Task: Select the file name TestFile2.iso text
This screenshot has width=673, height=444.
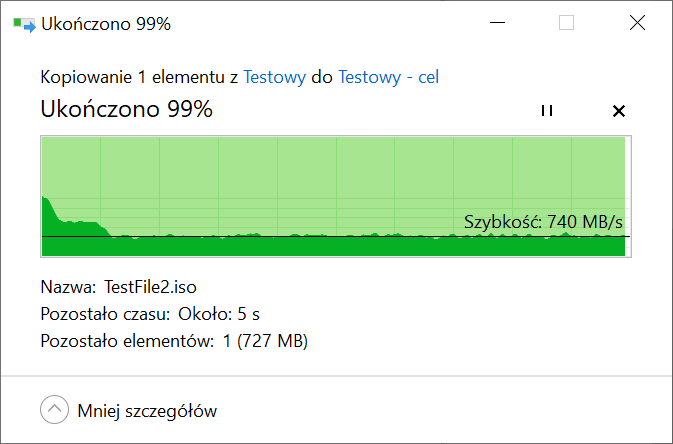Action: pos(150,287)
